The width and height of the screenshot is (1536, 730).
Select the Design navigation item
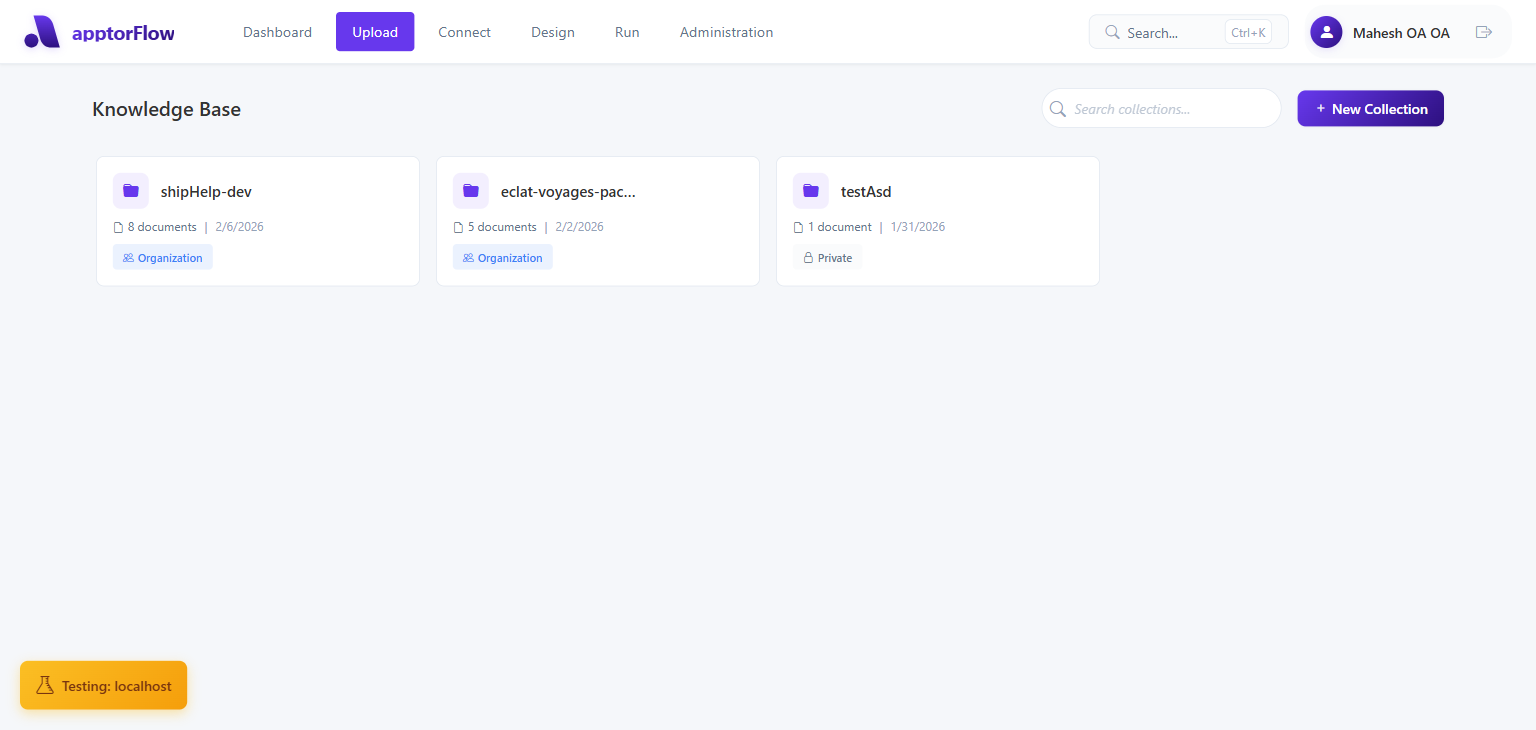[553, 31]
